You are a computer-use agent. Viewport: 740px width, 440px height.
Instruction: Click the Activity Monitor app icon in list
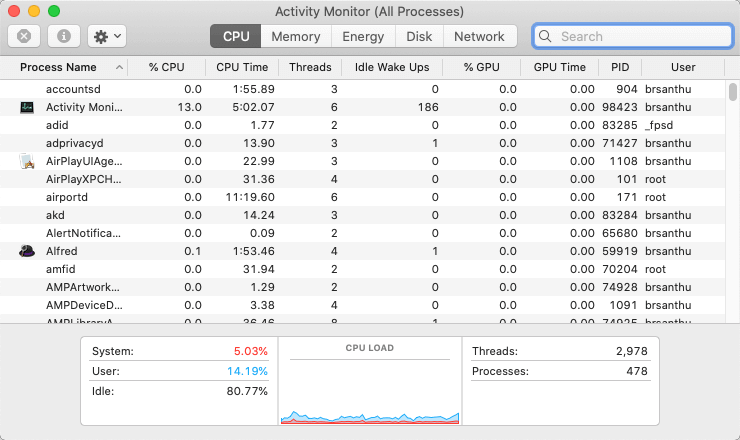click(x=27, y=107)
